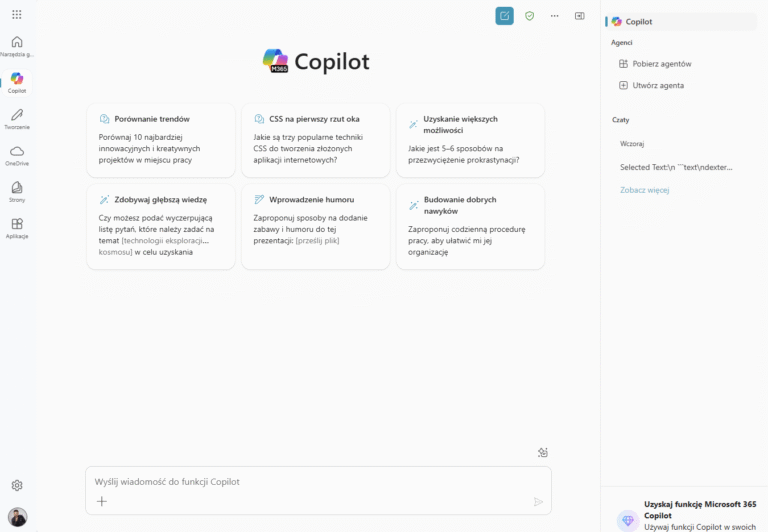Start a new chat with compose icon
Viewport: 768px width, 532px height.
pos(504,16)
